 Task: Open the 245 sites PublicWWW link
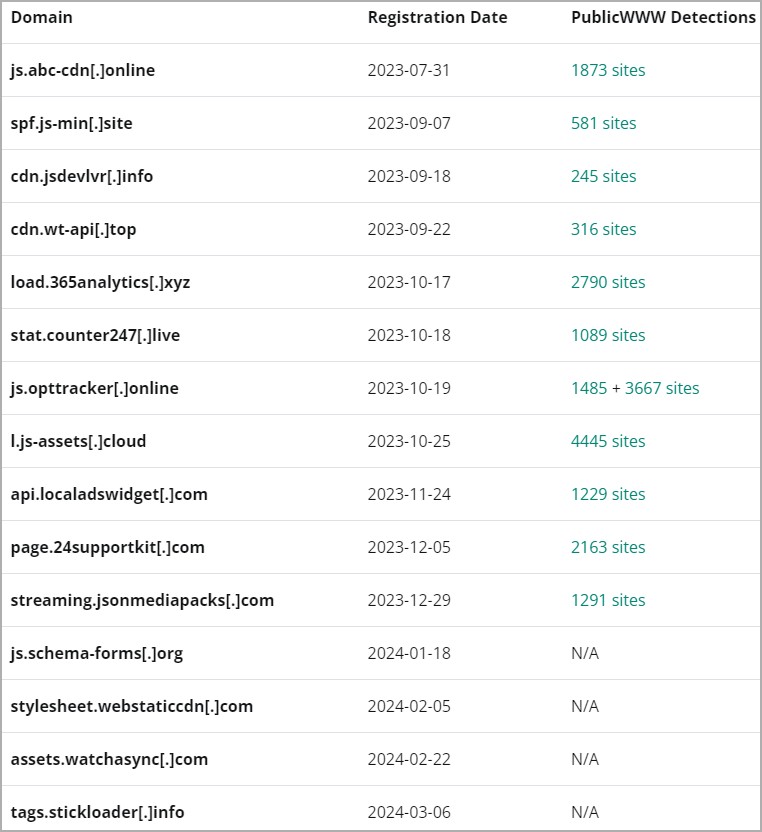click(603, 176)
